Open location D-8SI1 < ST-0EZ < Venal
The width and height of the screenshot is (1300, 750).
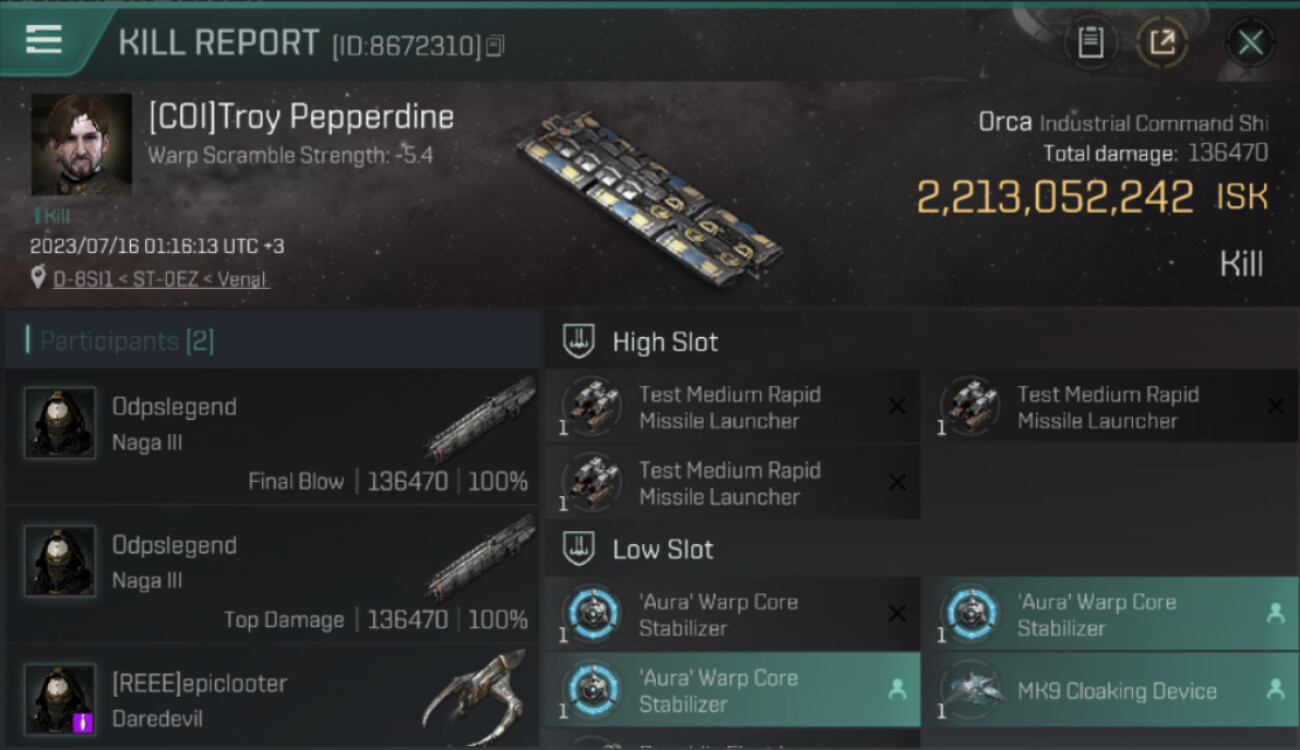coord(160,279)
